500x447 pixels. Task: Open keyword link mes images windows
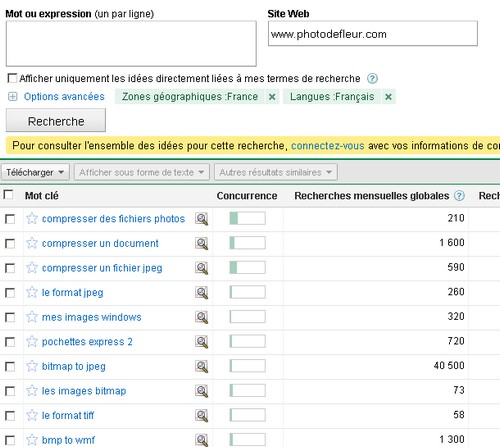(x=92, y=317)
